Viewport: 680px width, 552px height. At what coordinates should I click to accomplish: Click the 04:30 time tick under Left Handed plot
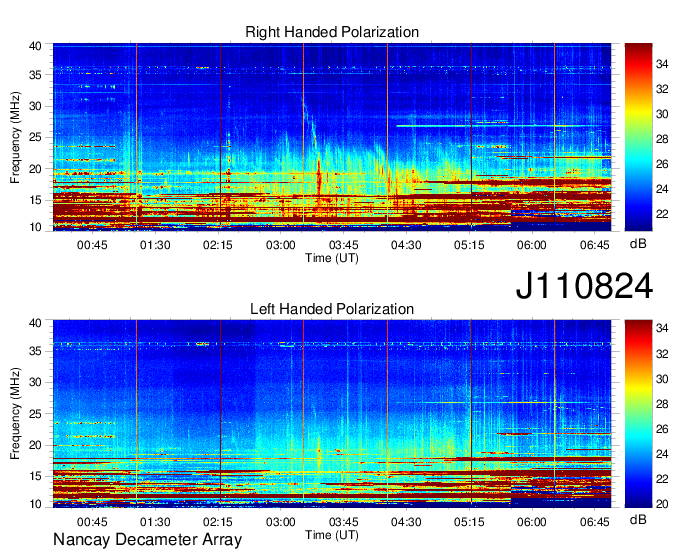pyautogui.click(x=406, y=522)
